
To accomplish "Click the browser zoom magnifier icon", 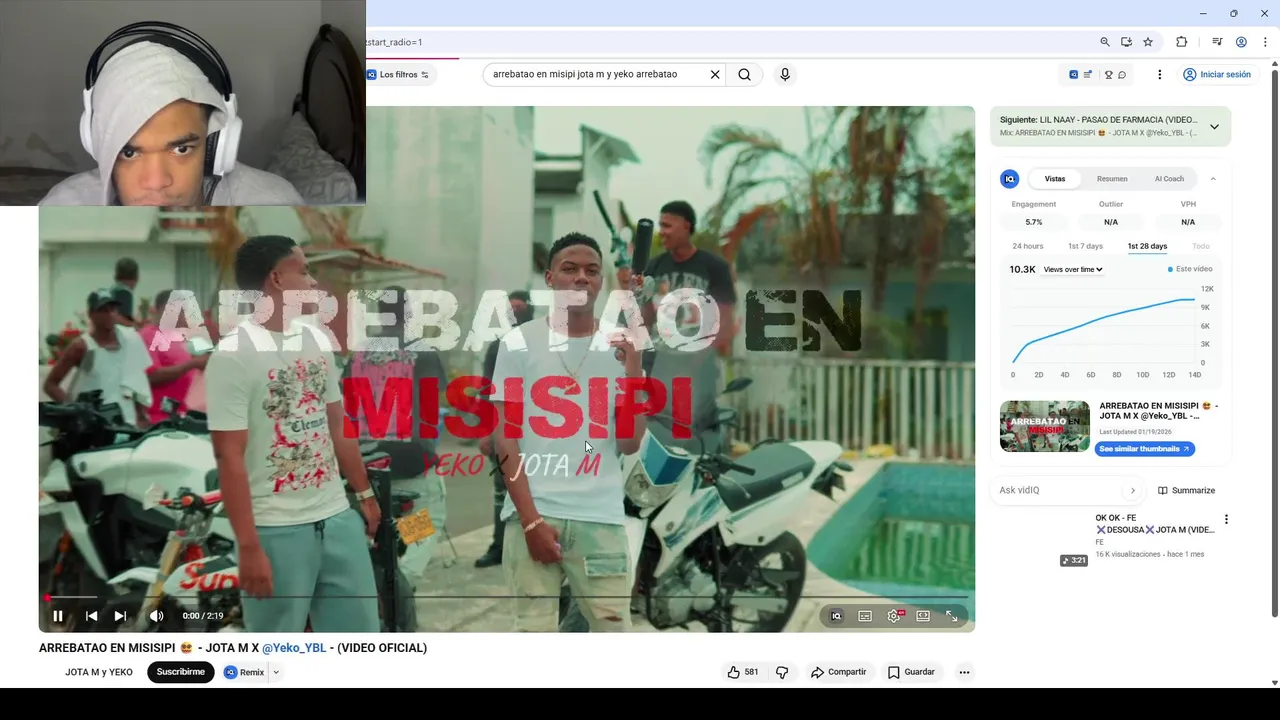I will 1105,42.
